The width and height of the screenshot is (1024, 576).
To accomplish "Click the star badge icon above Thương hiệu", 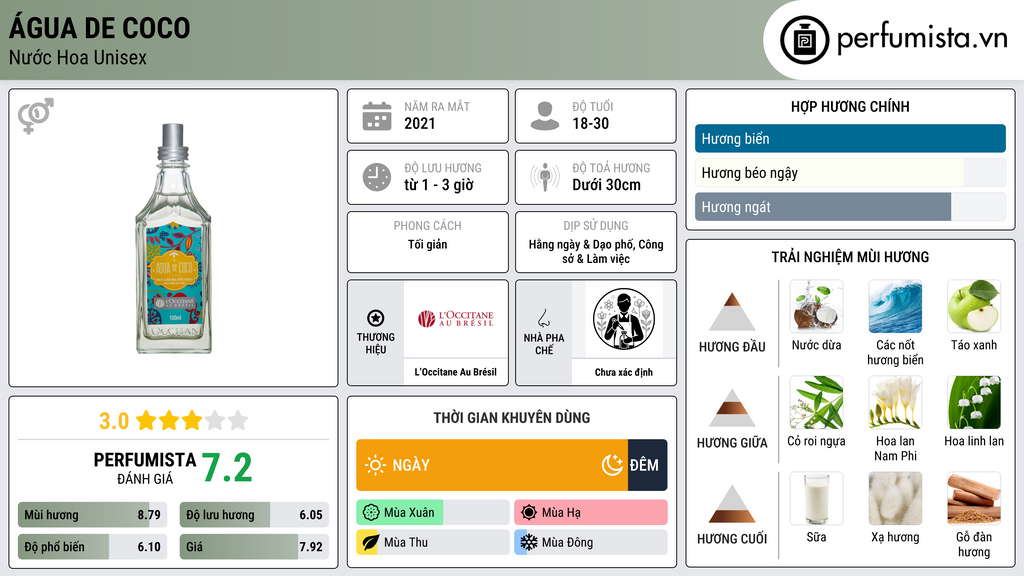I will tap(376, 318).
